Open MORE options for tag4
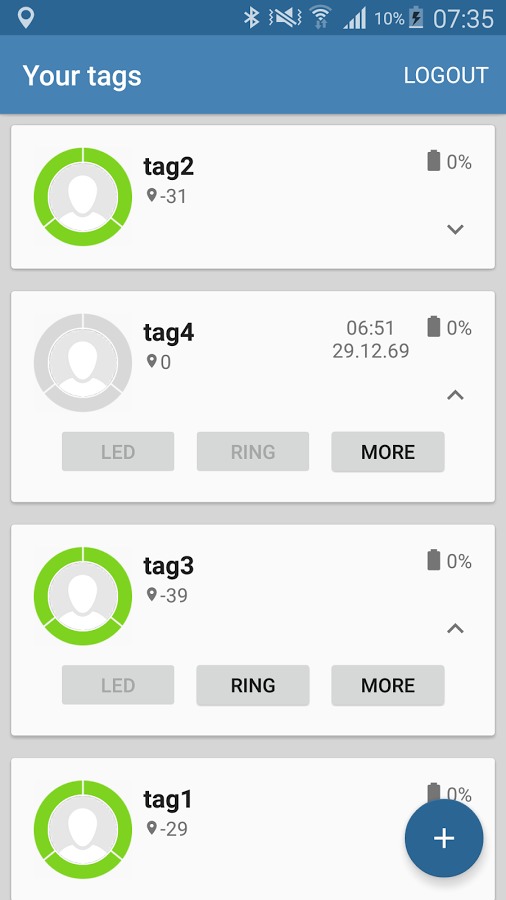 (388, 452)
